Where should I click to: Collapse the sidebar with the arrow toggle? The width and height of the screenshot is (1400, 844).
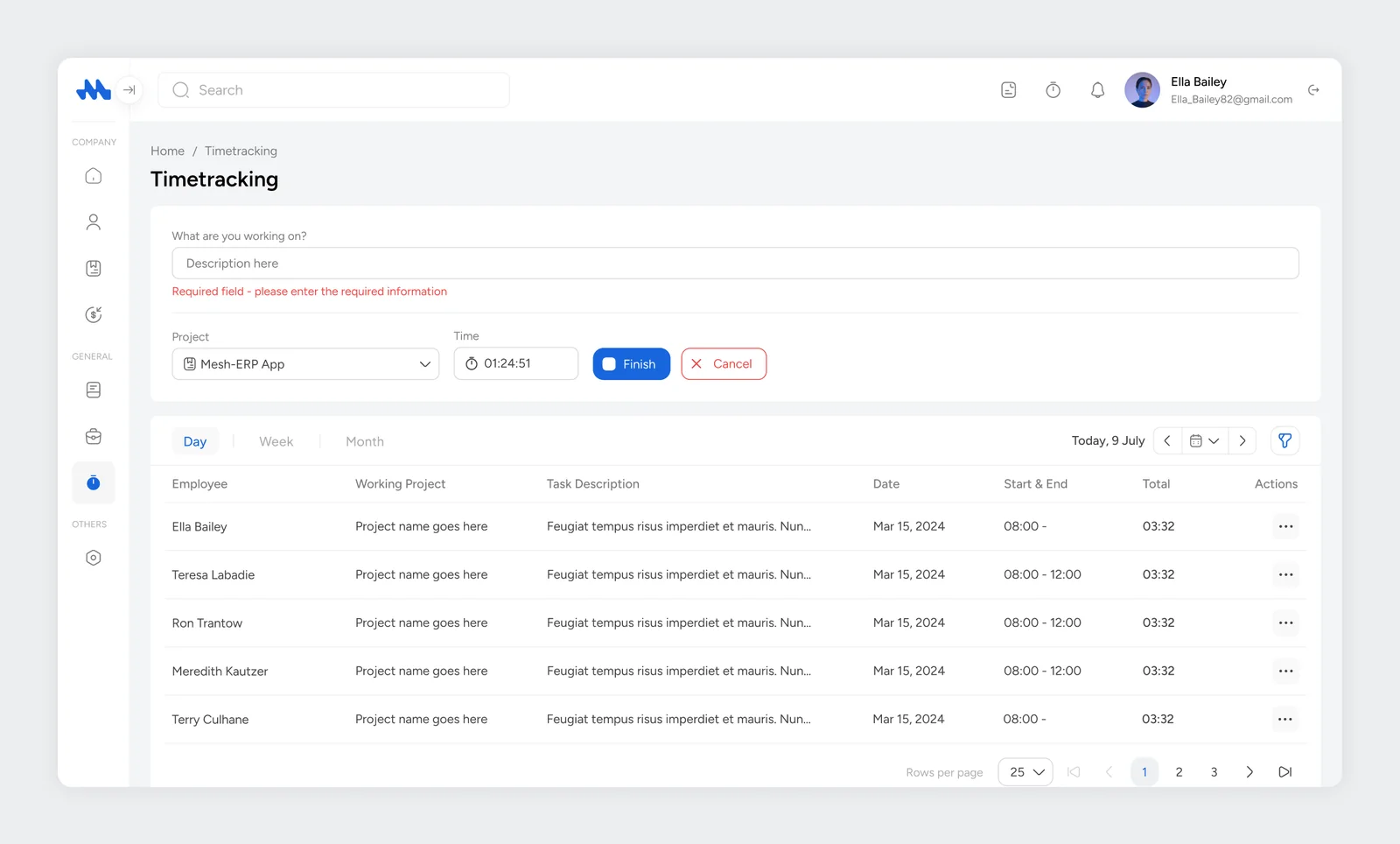[x=129, y=89]
